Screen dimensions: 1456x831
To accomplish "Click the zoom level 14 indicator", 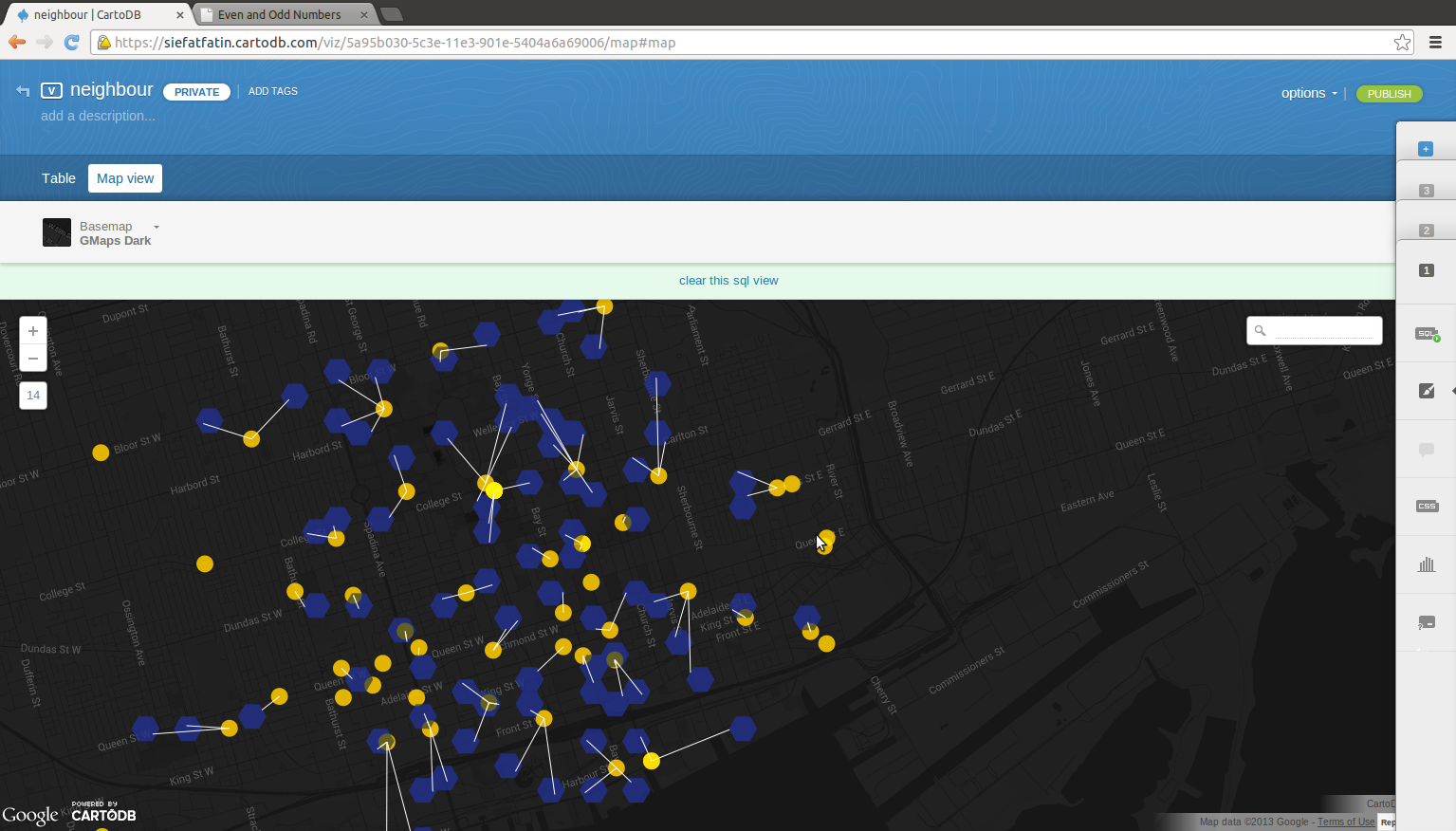I will pos(33,396).
